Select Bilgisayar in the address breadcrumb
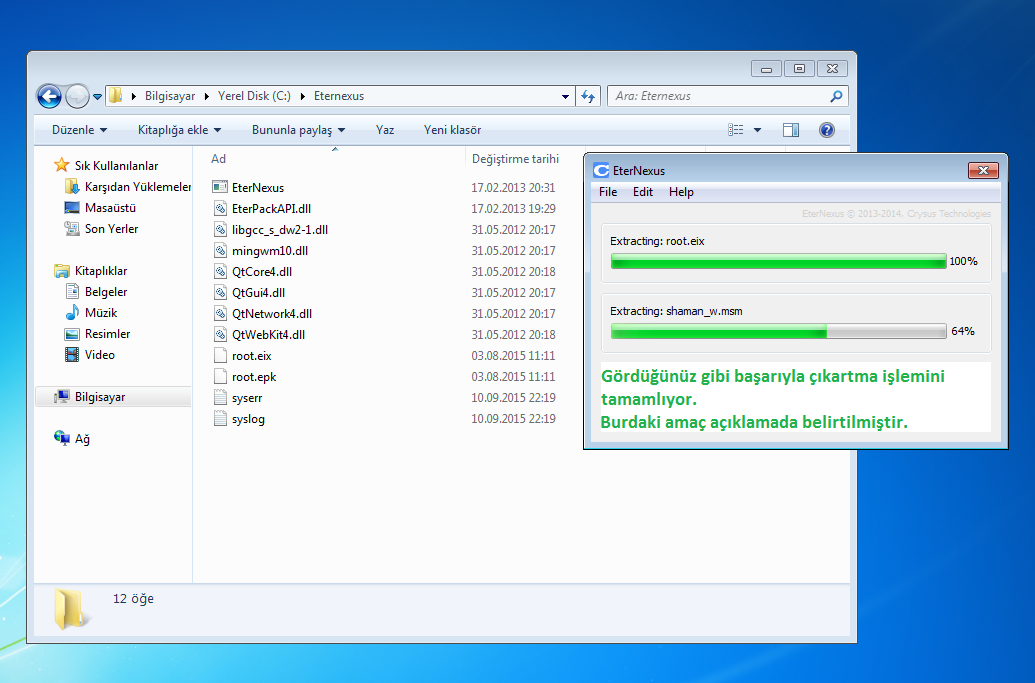The height and width of the screenshot is (683, 1035). coord(170,96)
